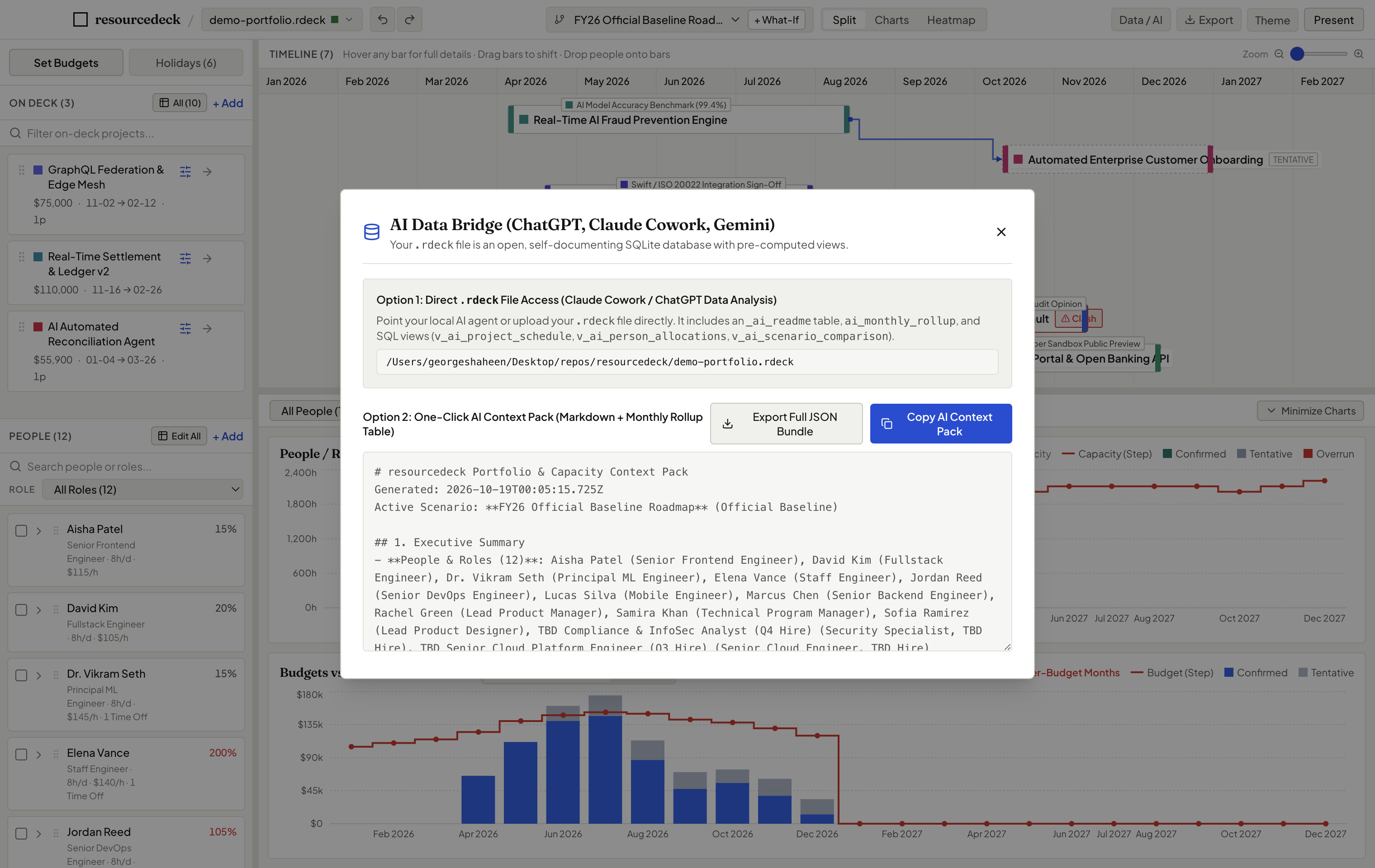Open the Holidays (6) tab

point(186,63)
